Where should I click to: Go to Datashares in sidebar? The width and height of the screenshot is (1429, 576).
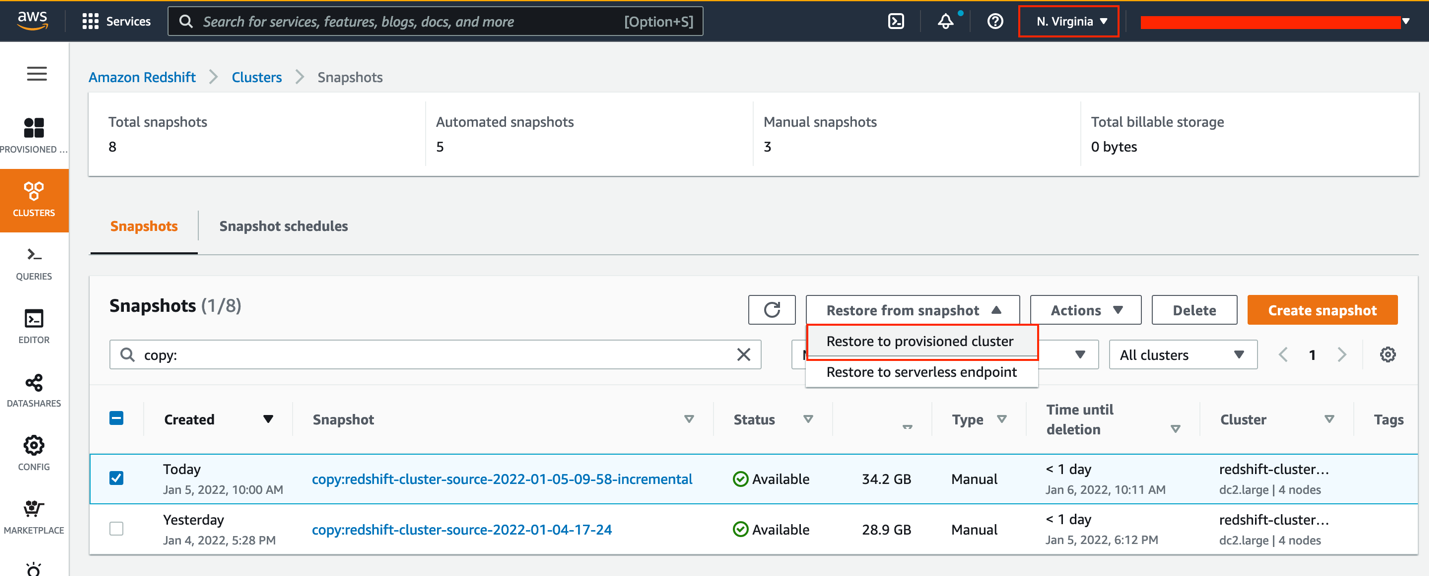34,390
